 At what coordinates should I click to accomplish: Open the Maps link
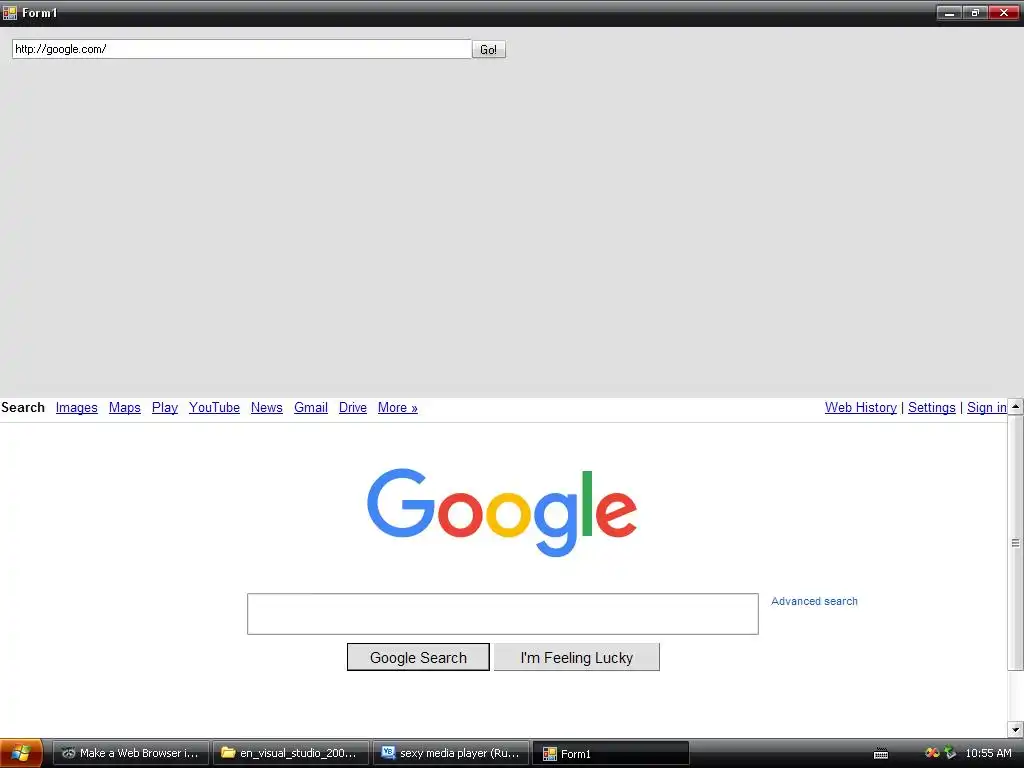pos(125,408)
